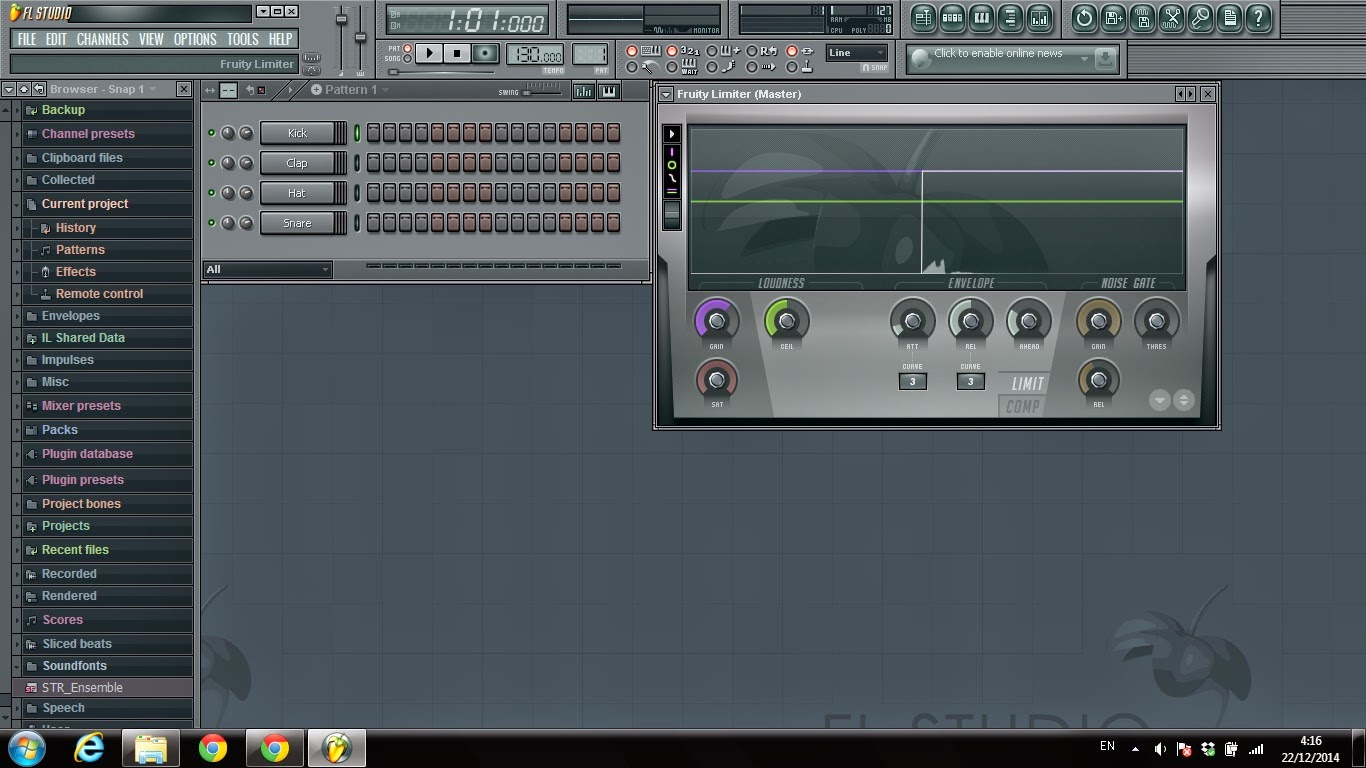
Task: Click the ATT curve value box
Action: coord(912,381)
